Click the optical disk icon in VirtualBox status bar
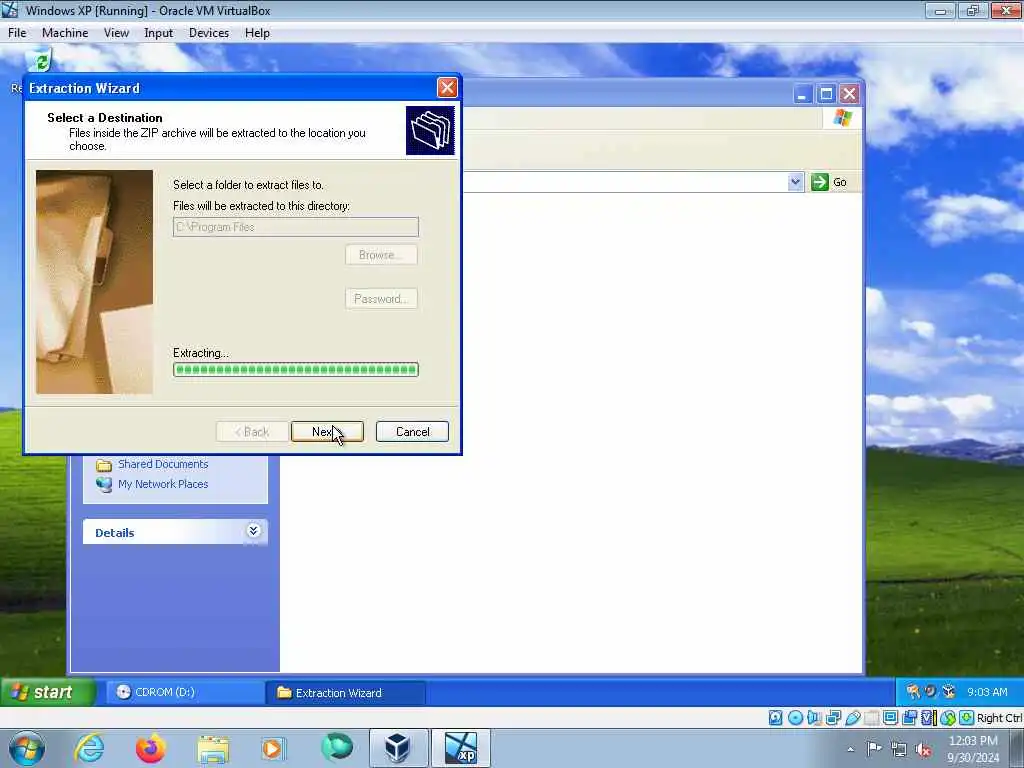This screenshot has height=768, width=1024. [x=795, y=718]
